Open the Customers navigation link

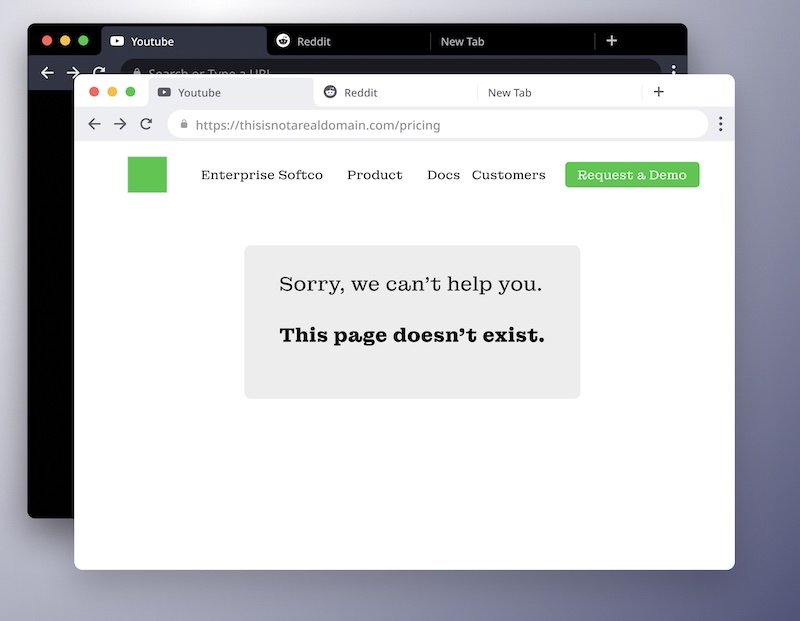pos(508,175)
